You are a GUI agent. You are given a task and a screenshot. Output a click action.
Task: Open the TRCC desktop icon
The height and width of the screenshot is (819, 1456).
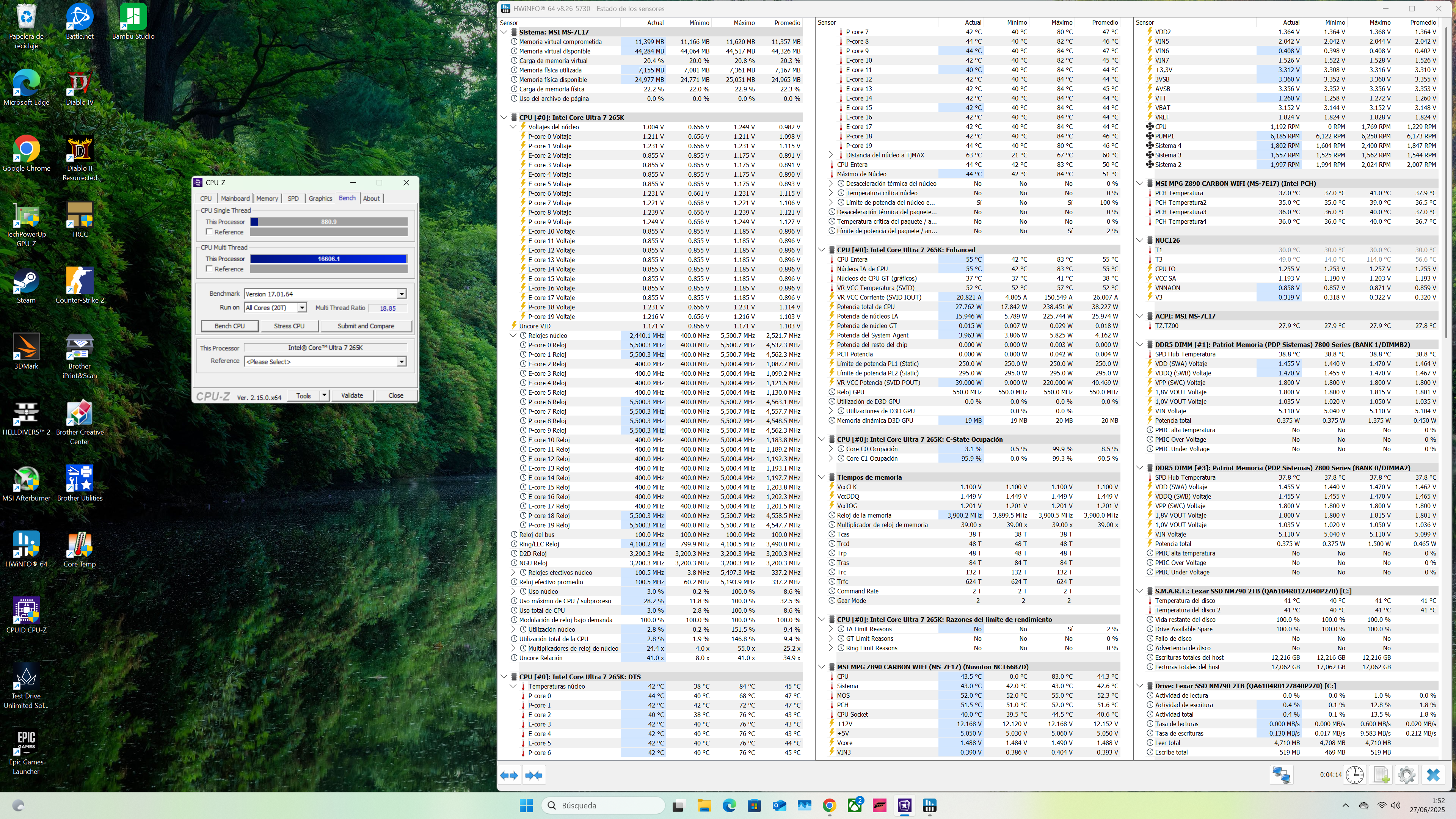pyautogui.click(x=80, y=220)
